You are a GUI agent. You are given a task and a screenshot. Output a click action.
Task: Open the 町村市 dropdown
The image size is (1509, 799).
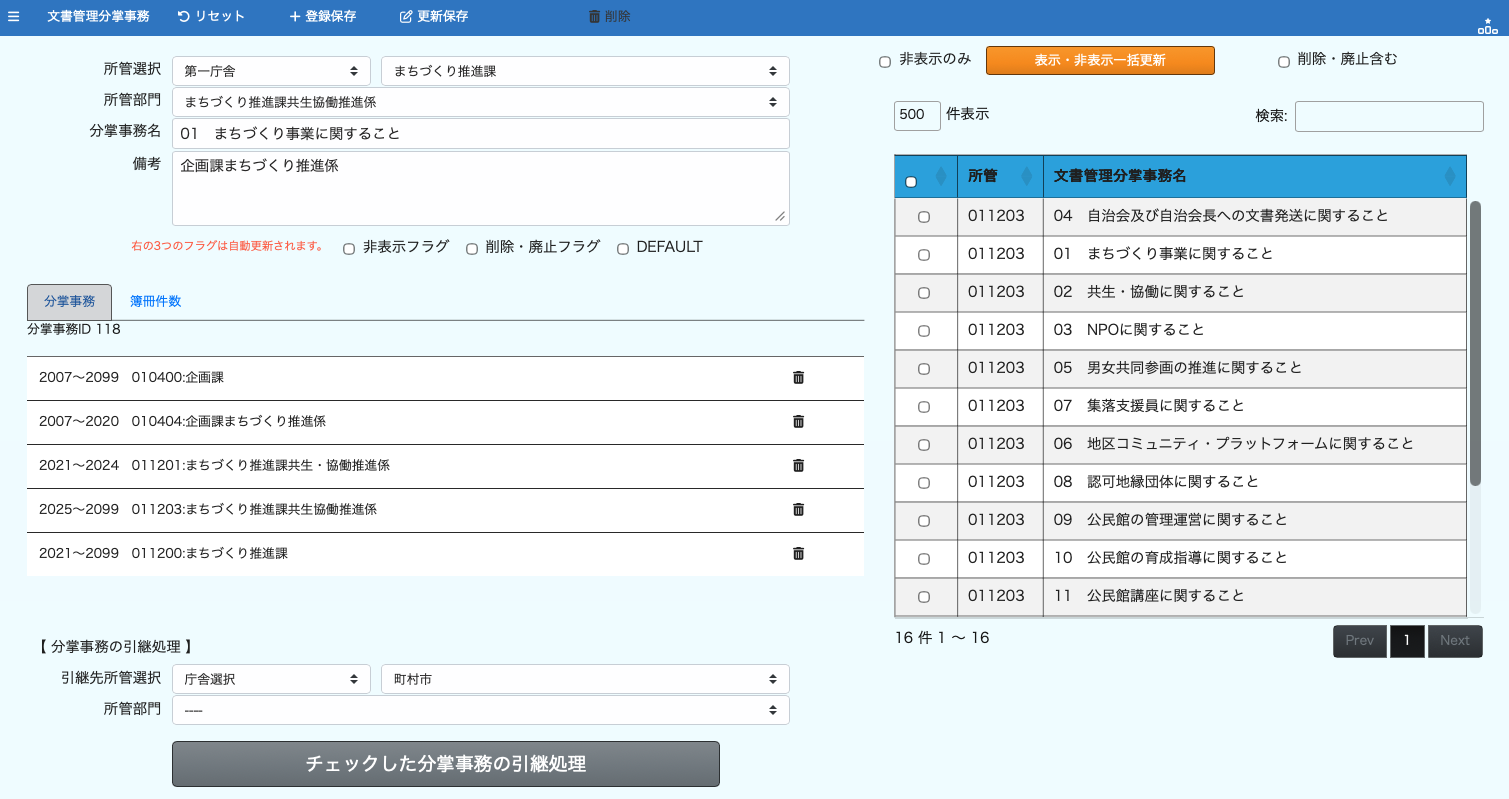tap(585, 679)
